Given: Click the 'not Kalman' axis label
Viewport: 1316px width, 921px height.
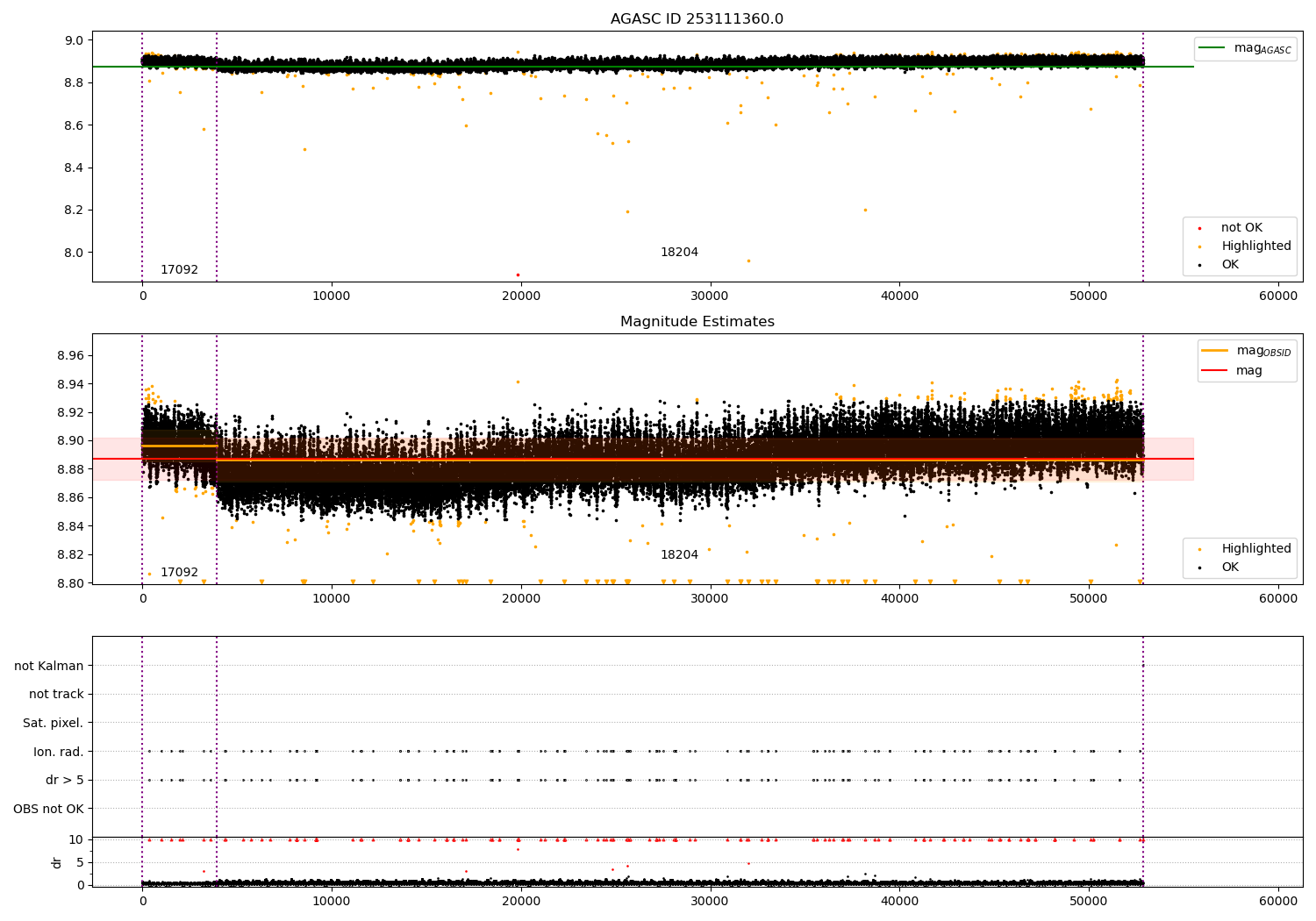Looking at the screenshot, I should pos(48,666).
